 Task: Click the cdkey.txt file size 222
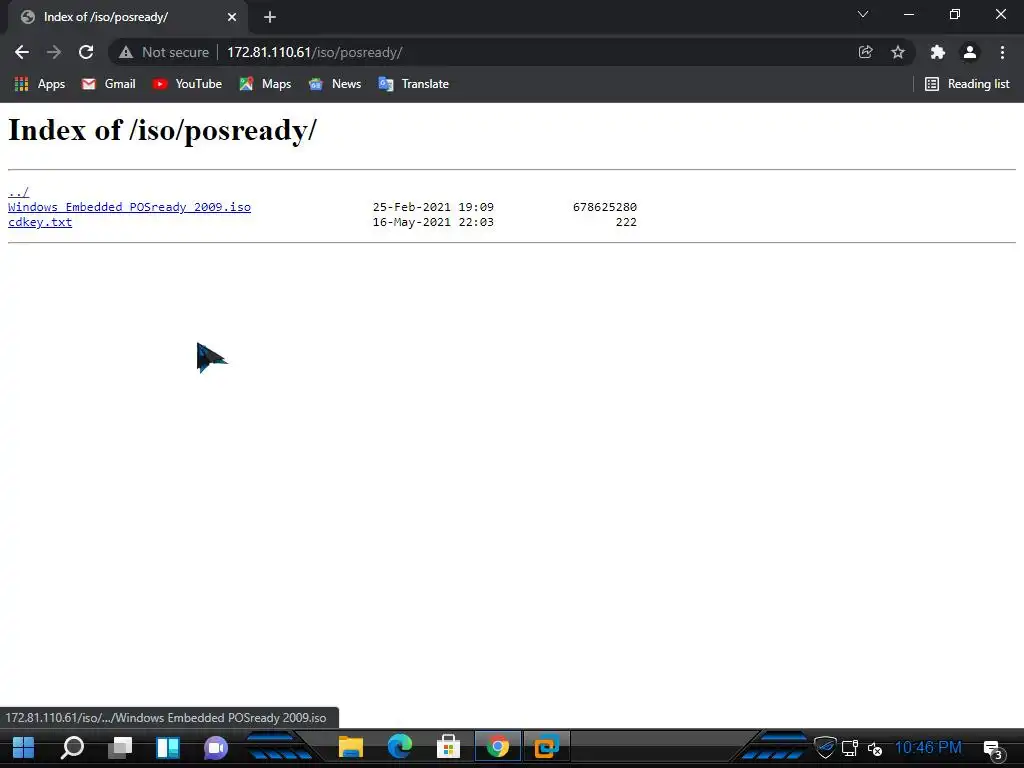coord(626,222)
